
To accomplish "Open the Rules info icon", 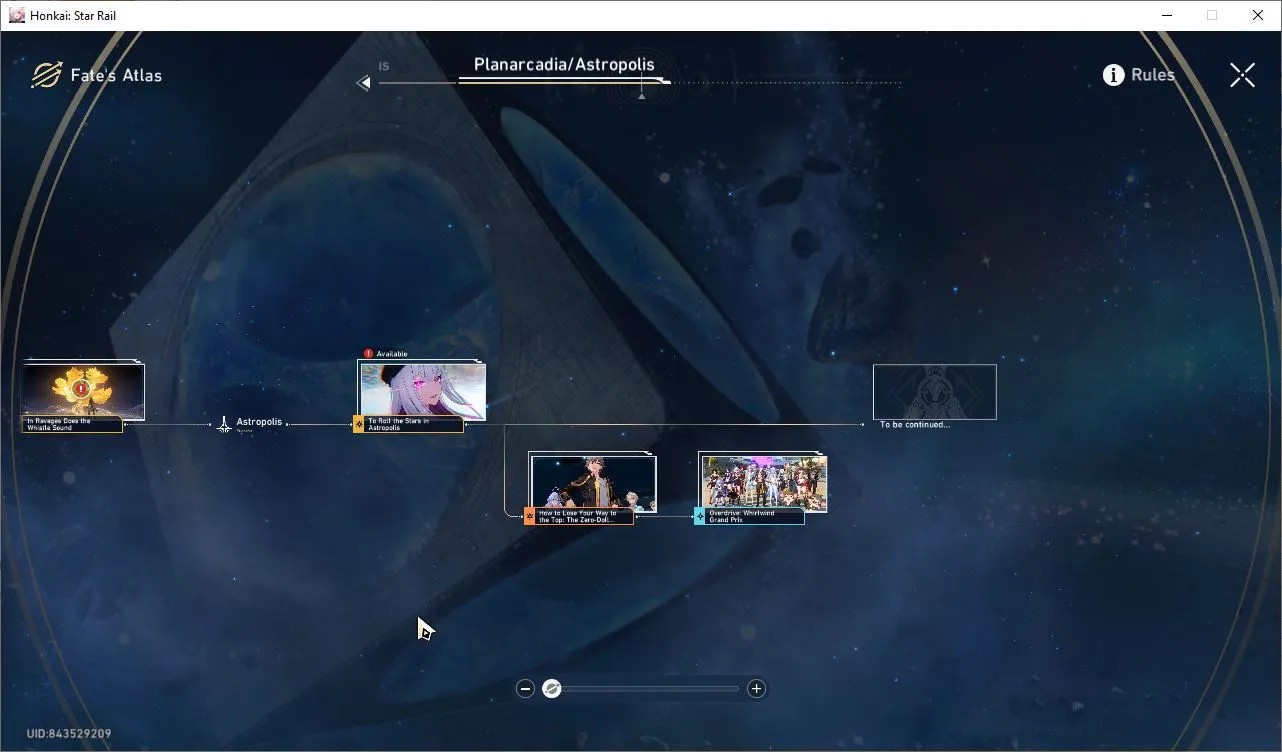I will click(1113, 75).
